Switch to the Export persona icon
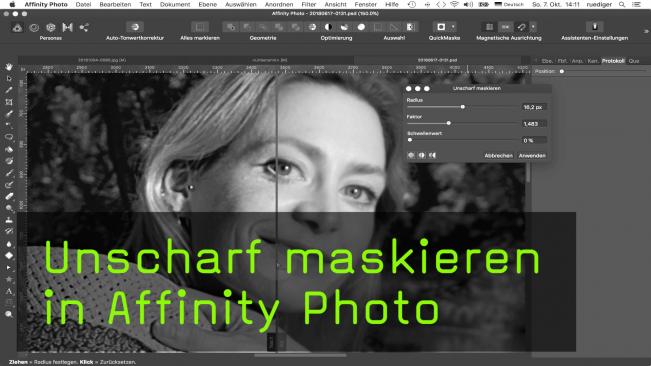 point(84,27)
